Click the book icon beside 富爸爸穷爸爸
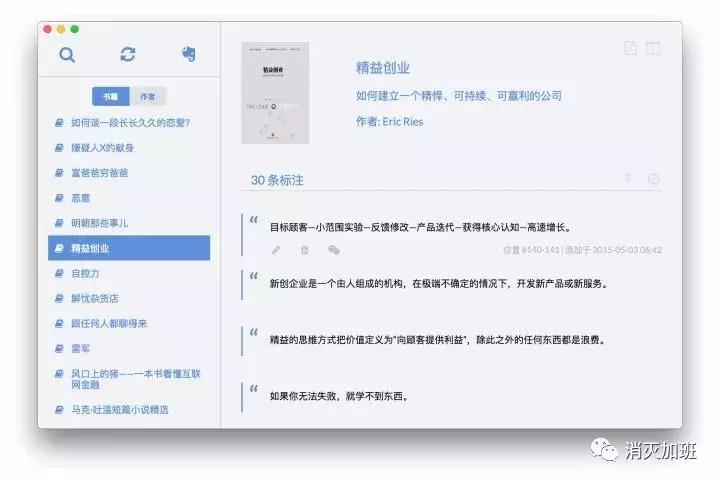 [x=59, y=173]
